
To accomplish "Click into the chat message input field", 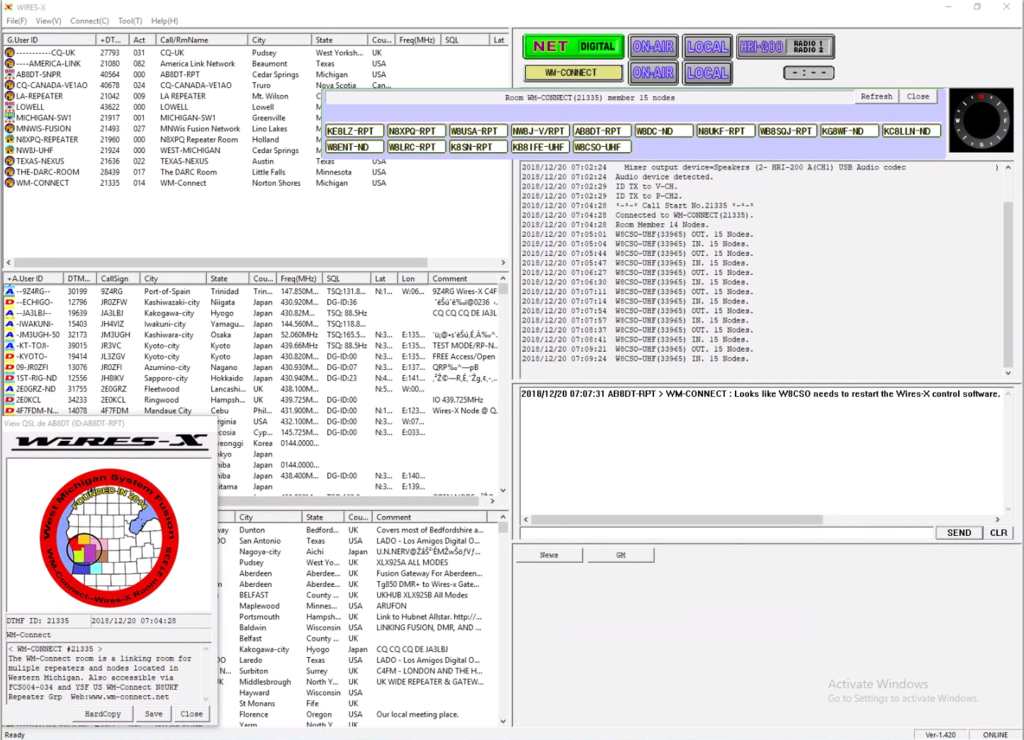I will 726,533.
